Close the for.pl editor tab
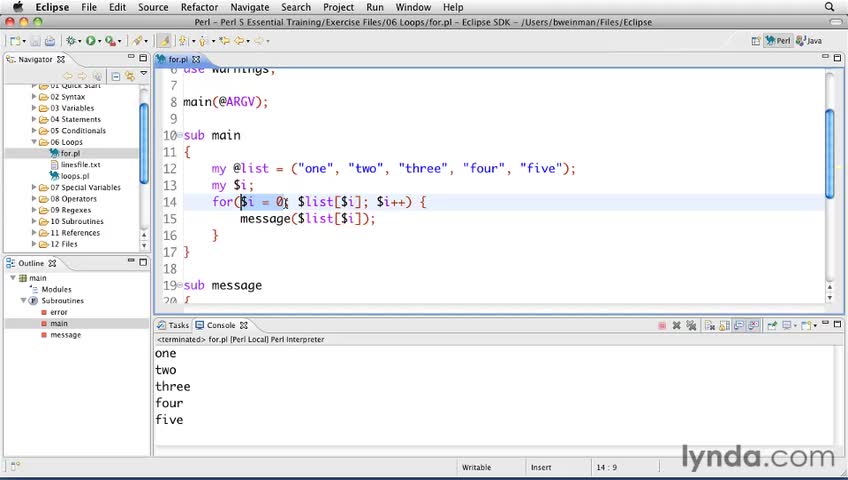The width and height of the screenshot is (848, 480). click(196, 59)
